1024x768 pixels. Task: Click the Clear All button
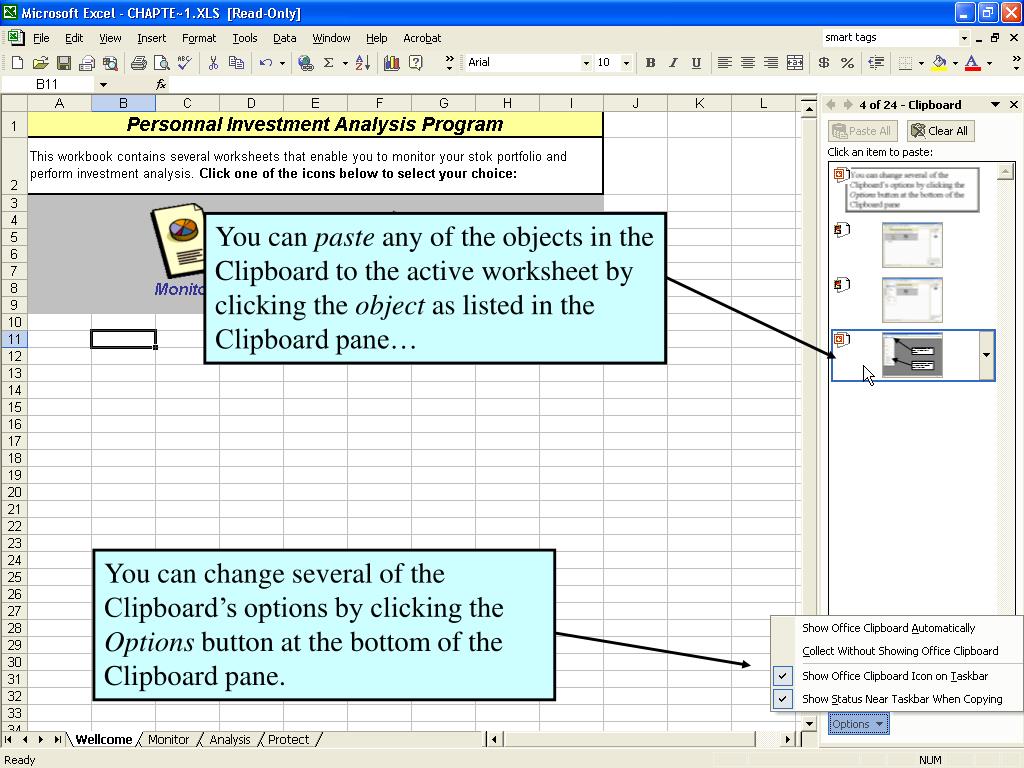940,131
